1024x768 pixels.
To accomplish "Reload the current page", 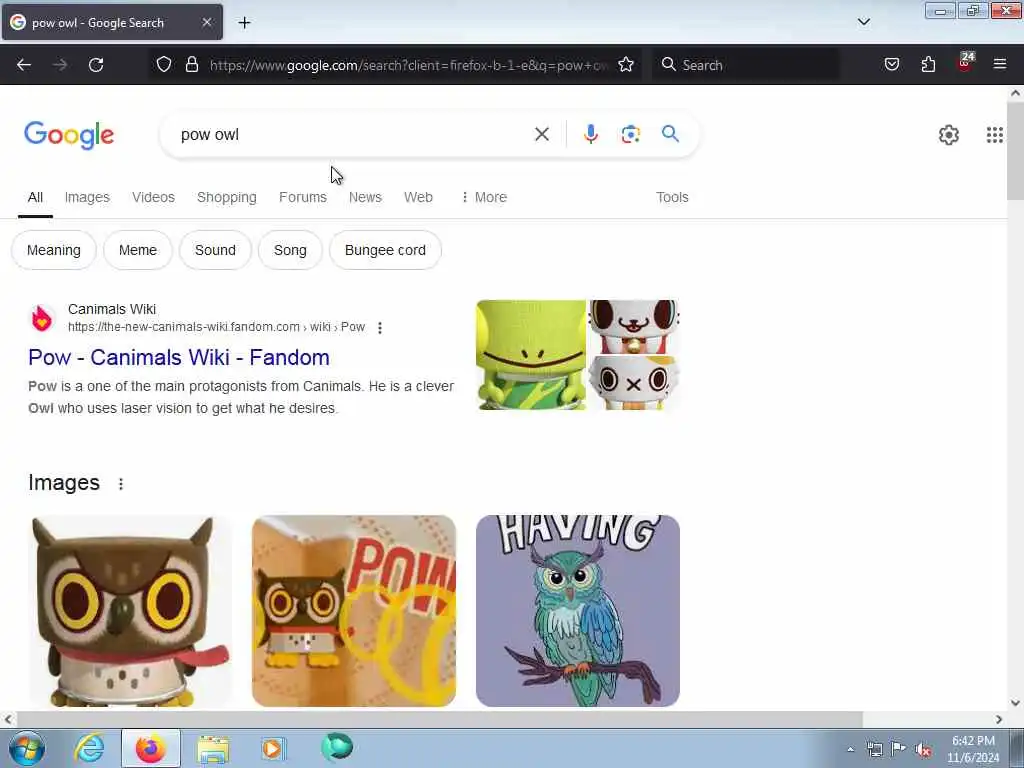I will [96, 65].
